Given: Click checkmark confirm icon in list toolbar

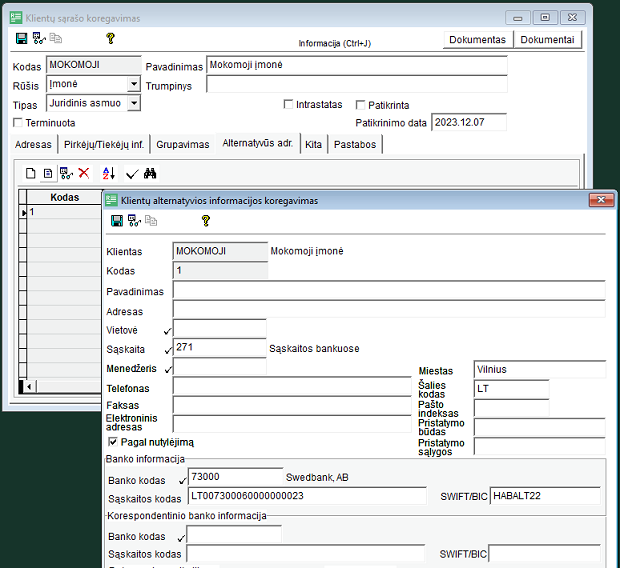Looking at the screenshot, I should [132, 174].
